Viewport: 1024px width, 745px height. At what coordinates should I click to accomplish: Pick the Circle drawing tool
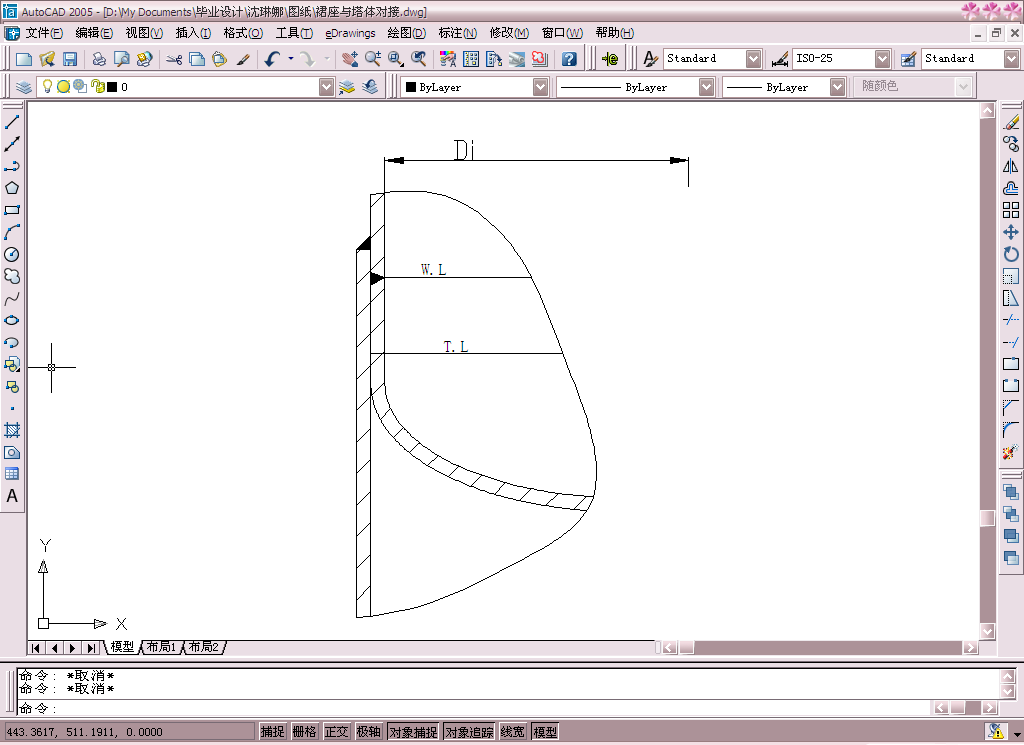tap(12, 254)
